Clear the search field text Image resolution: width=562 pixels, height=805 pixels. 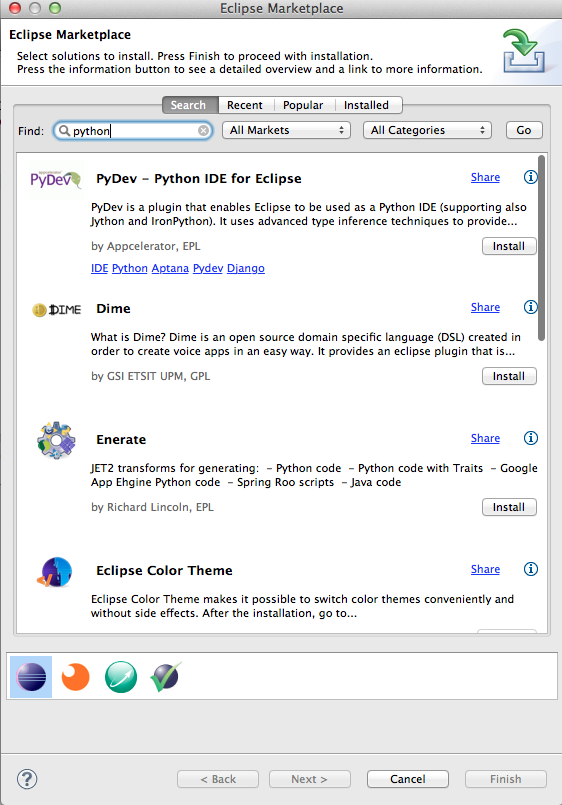[x=203, y=130]
